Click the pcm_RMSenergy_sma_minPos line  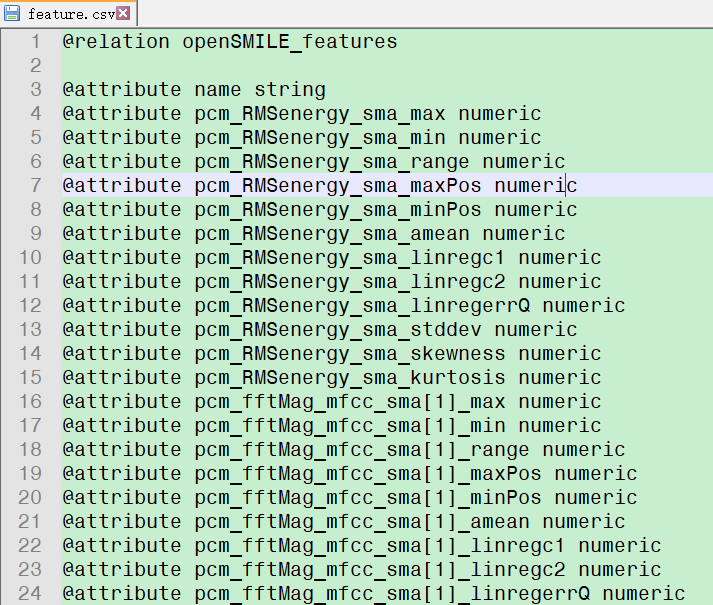pyautogui.click(x=320, y=210)
